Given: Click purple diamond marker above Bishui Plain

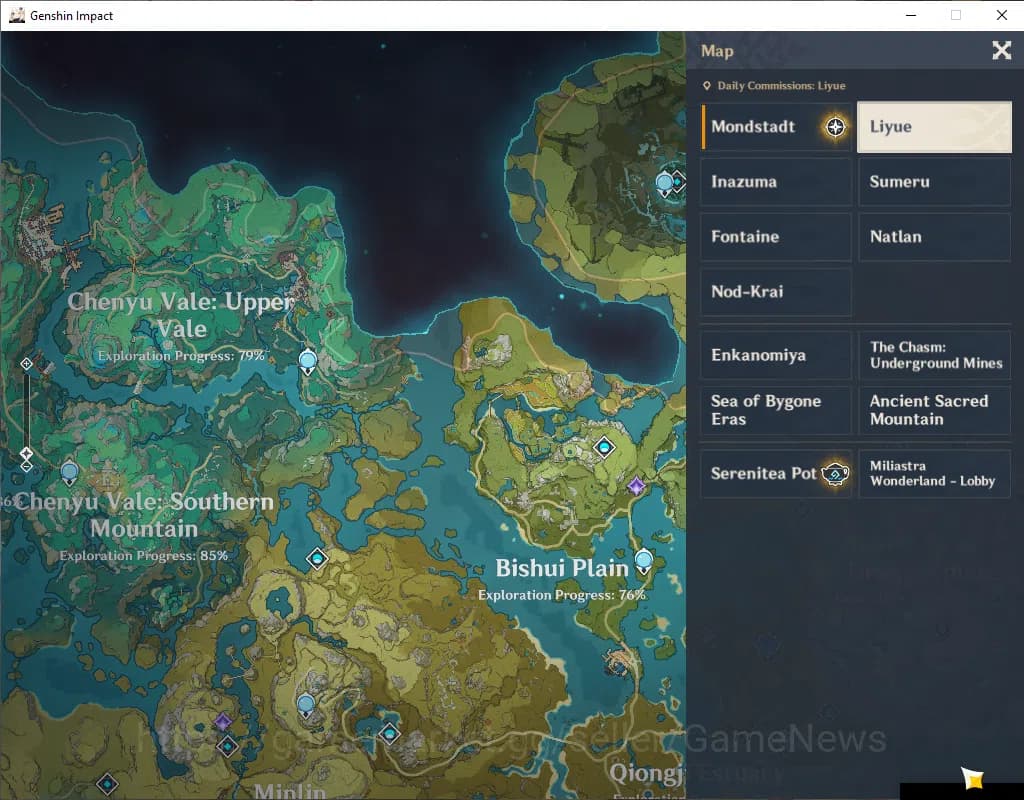Looking at the screenshot, I should pos(636,486).
